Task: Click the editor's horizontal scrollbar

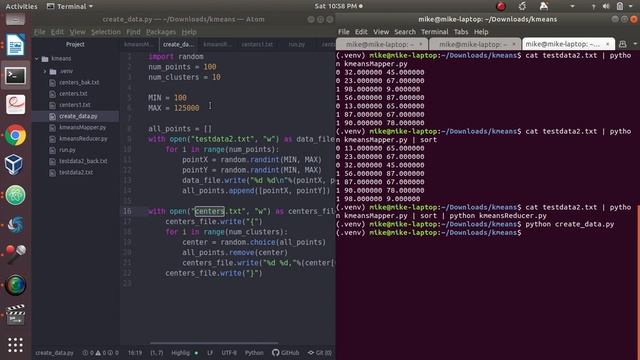Action: click(214, 343)
